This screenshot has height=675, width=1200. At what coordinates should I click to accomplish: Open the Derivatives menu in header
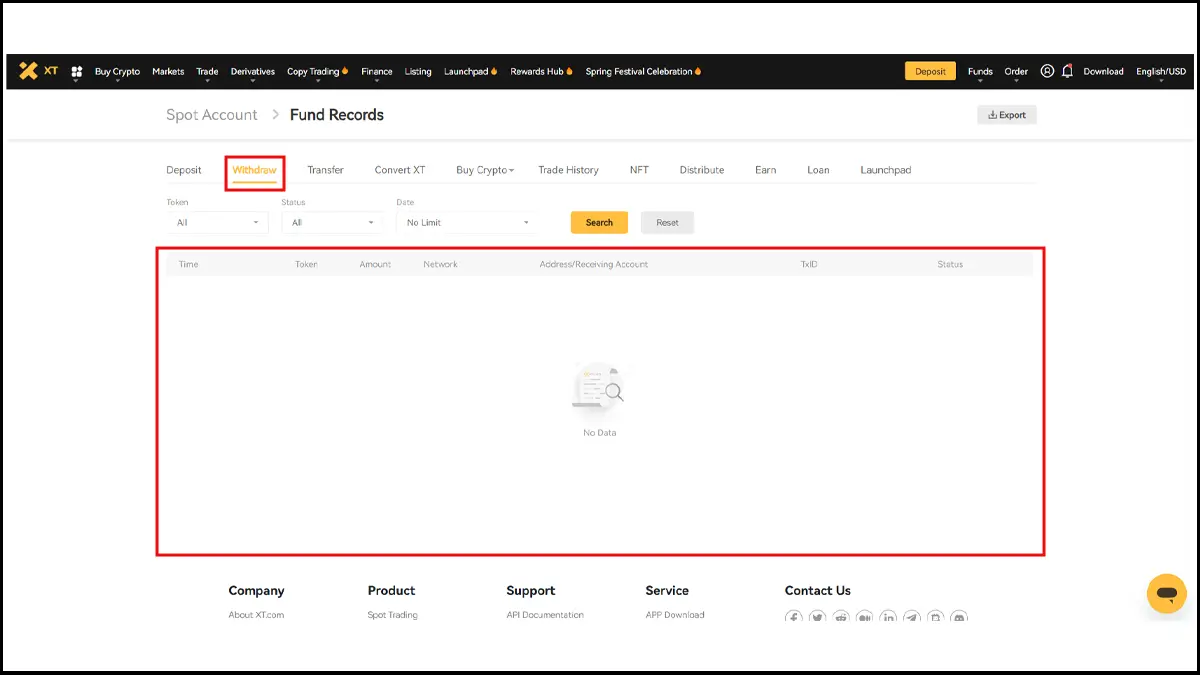click(253, 71)
